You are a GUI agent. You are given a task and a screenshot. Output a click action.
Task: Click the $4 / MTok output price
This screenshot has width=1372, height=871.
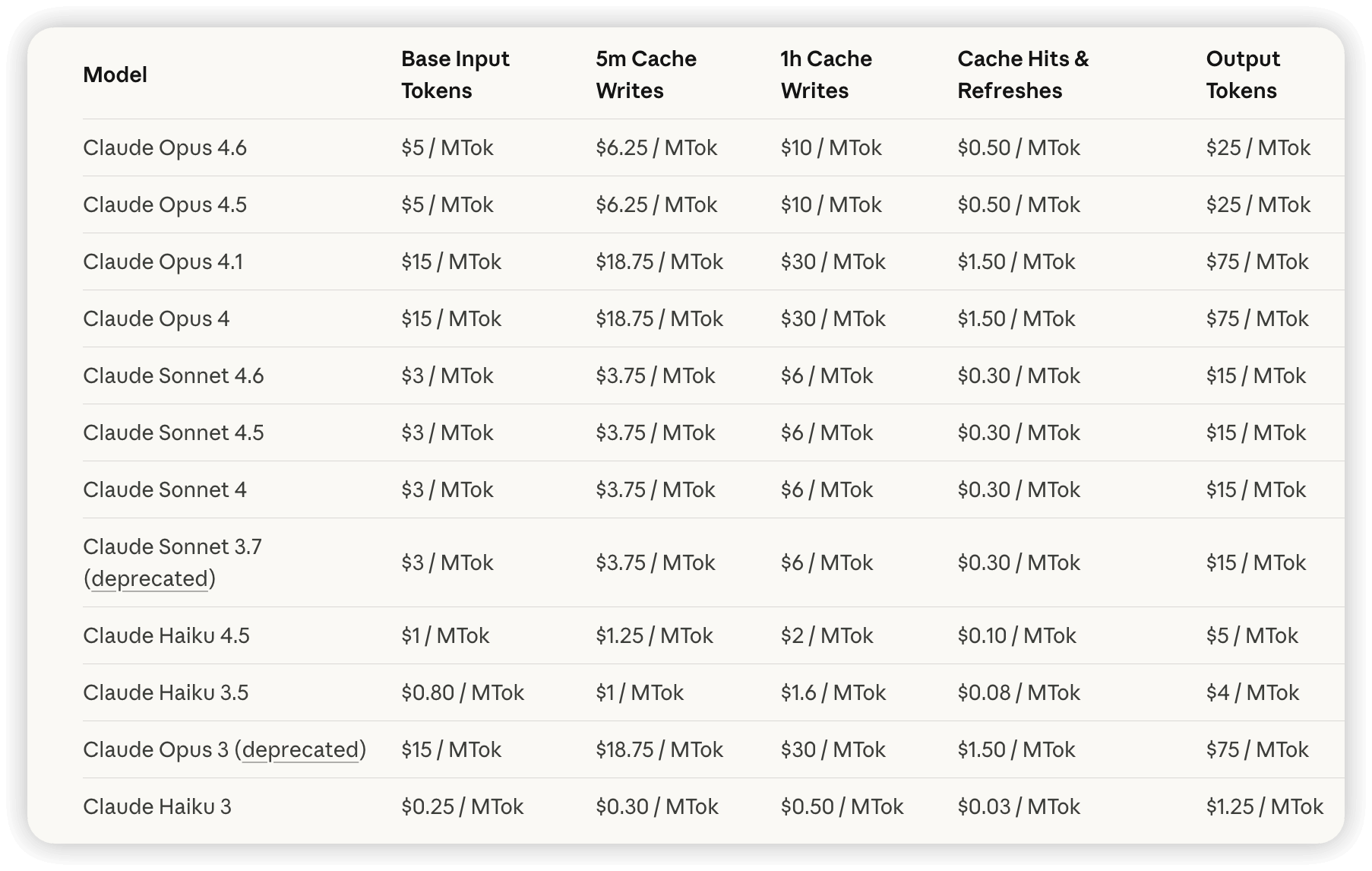tap(1252, 692)
